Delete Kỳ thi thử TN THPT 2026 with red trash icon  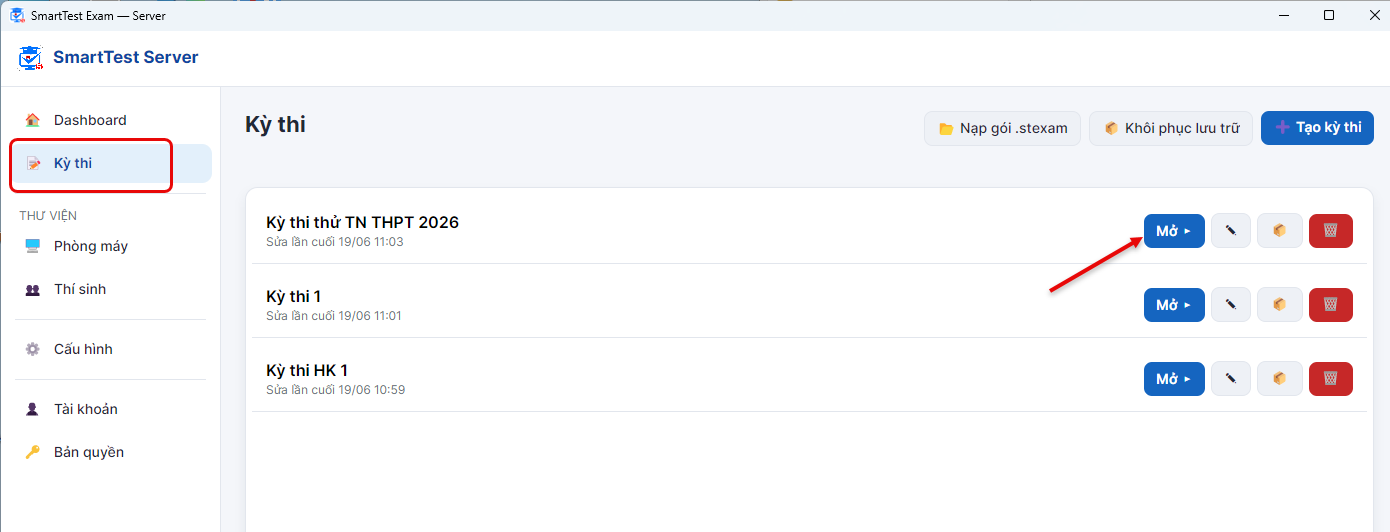click(1331, 231)
